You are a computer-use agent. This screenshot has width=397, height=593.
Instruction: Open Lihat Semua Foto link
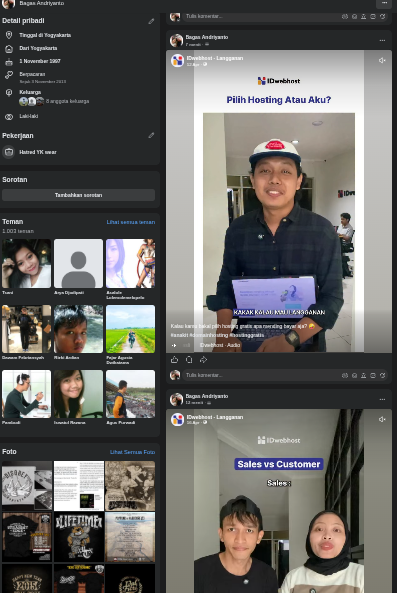pyautogui.click(x=132, y=452)
